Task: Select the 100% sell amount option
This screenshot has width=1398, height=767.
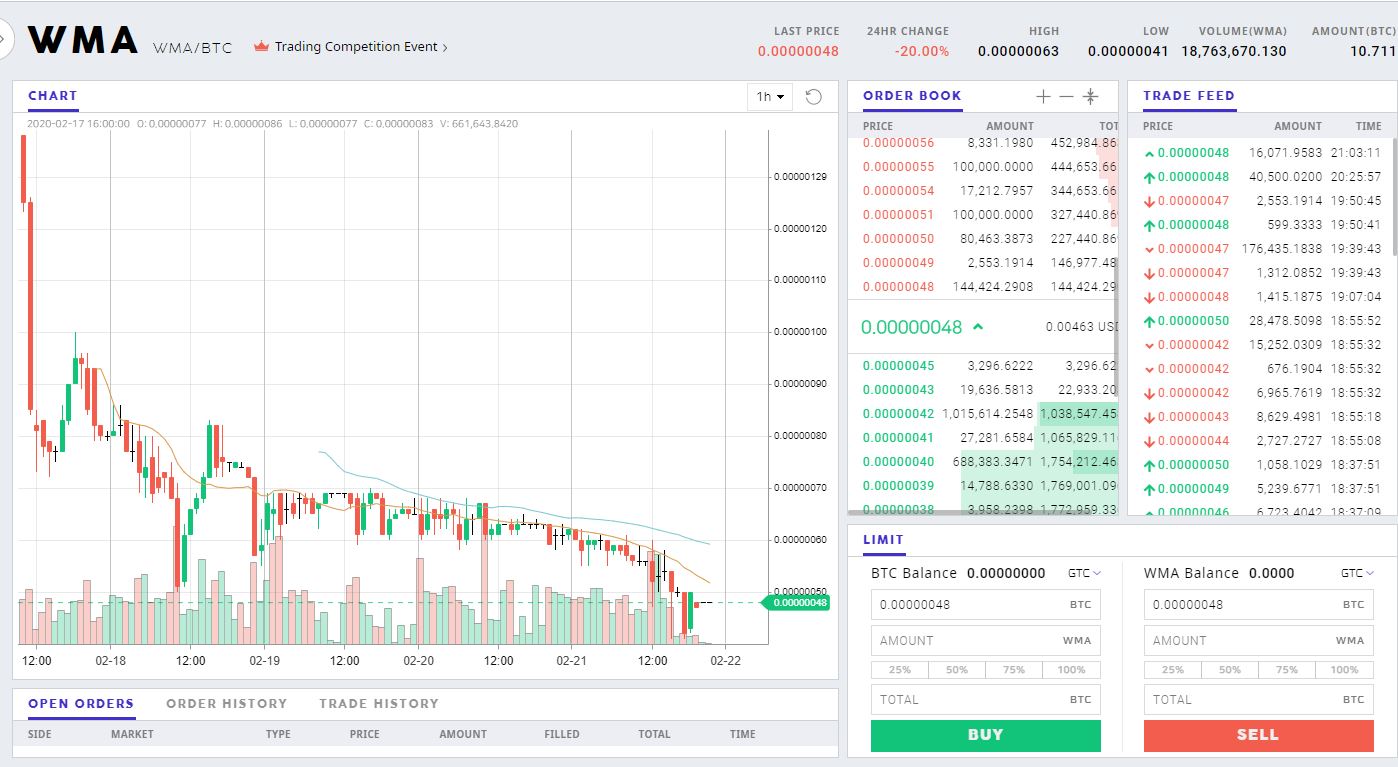Action: coord(1345,670)
